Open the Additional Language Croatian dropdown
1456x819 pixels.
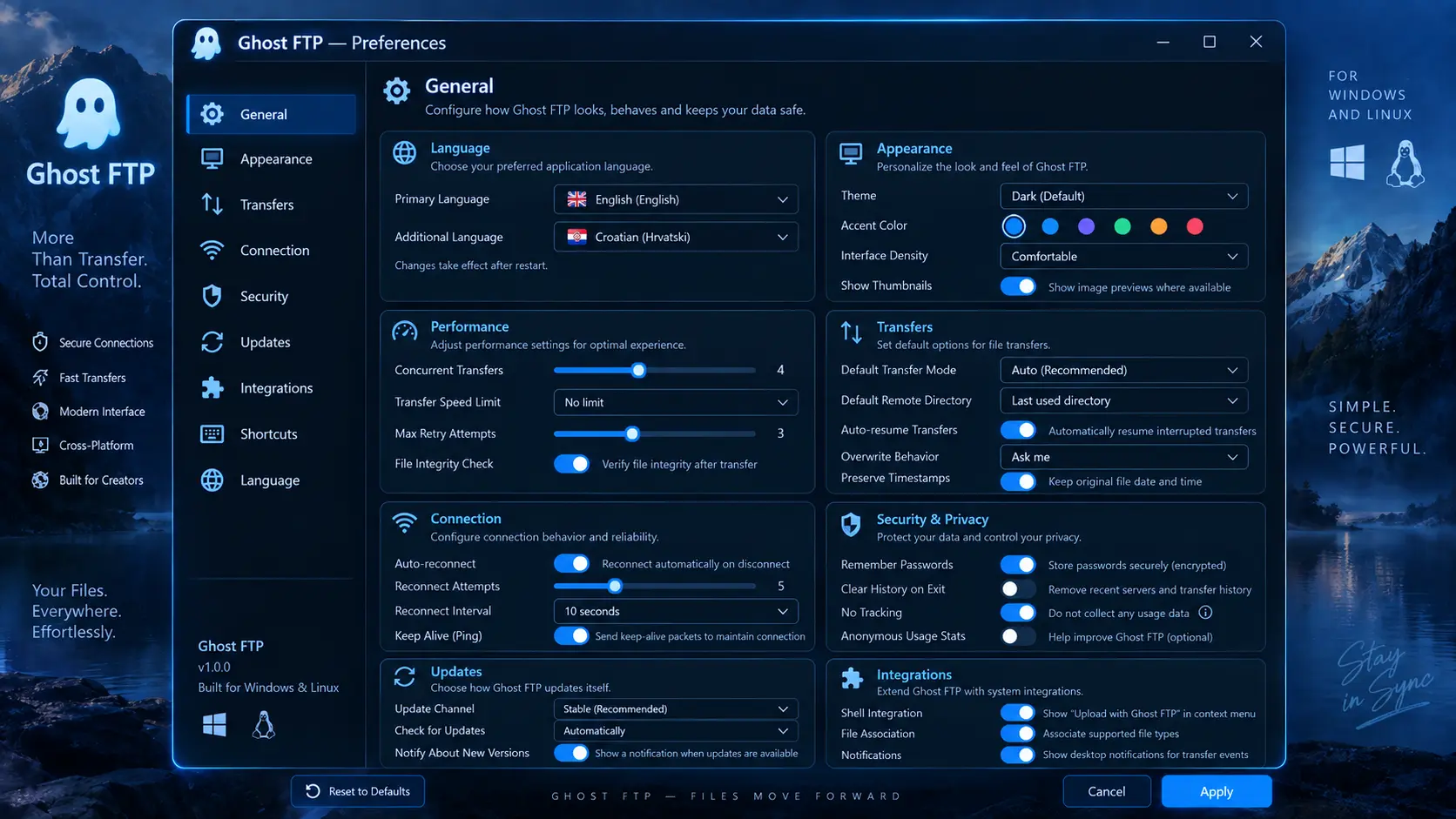(676, 237)
